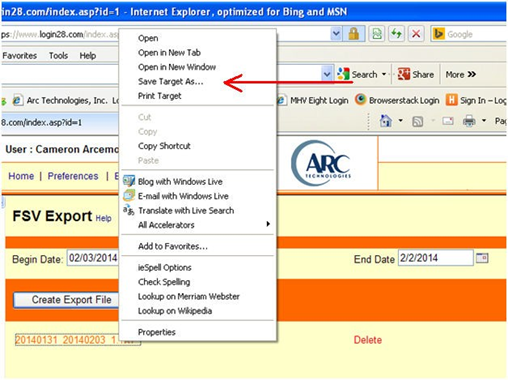Click the Share button in Google toolbar

click(x=416, y=74)
